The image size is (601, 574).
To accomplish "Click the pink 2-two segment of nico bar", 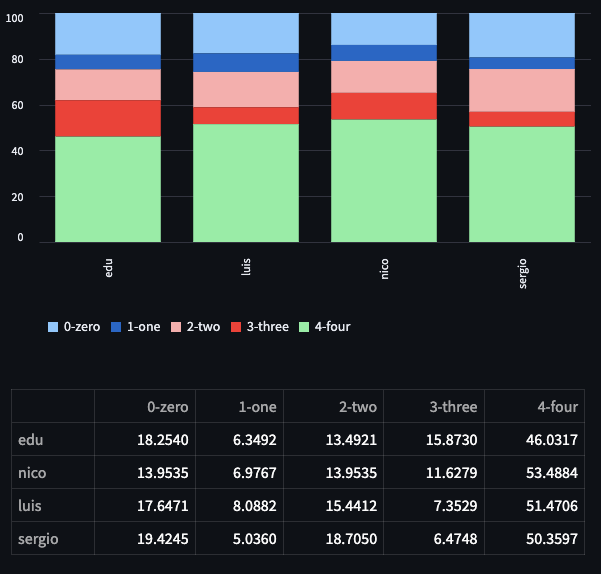I will click(x=384, y=77).
